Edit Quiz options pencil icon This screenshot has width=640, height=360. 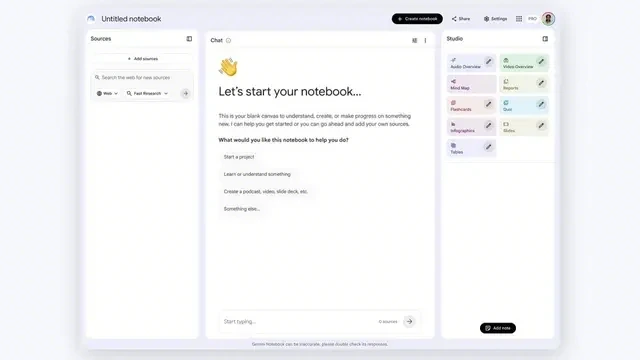541,104
